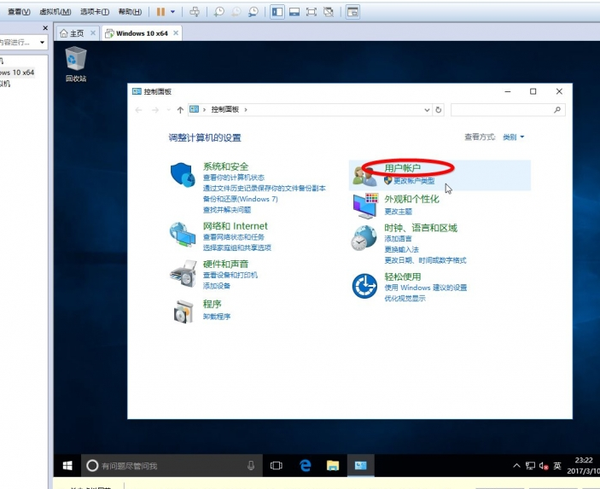Image resolution: width=600 pixels, height=489 pixels.
Task: Click the Windows Start button
Action: point(68,465)
